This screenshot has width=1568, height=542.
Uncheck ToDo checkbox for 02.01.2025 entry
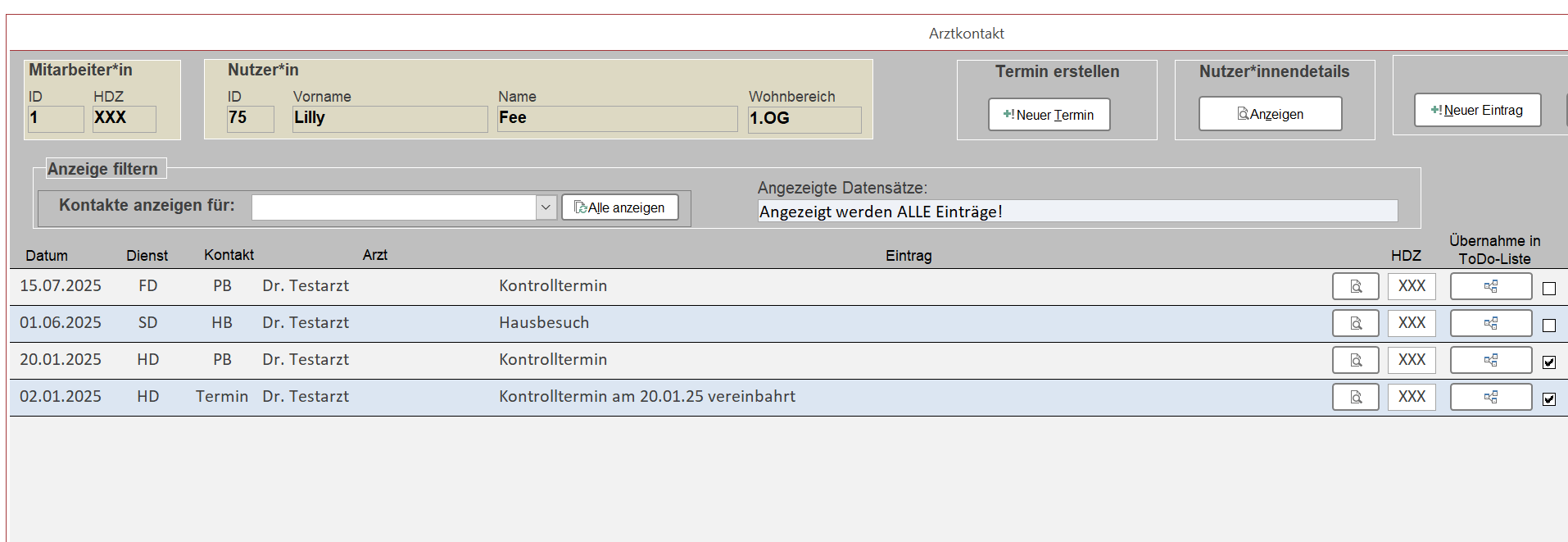pyautogui.click(x=1548, y=399)
